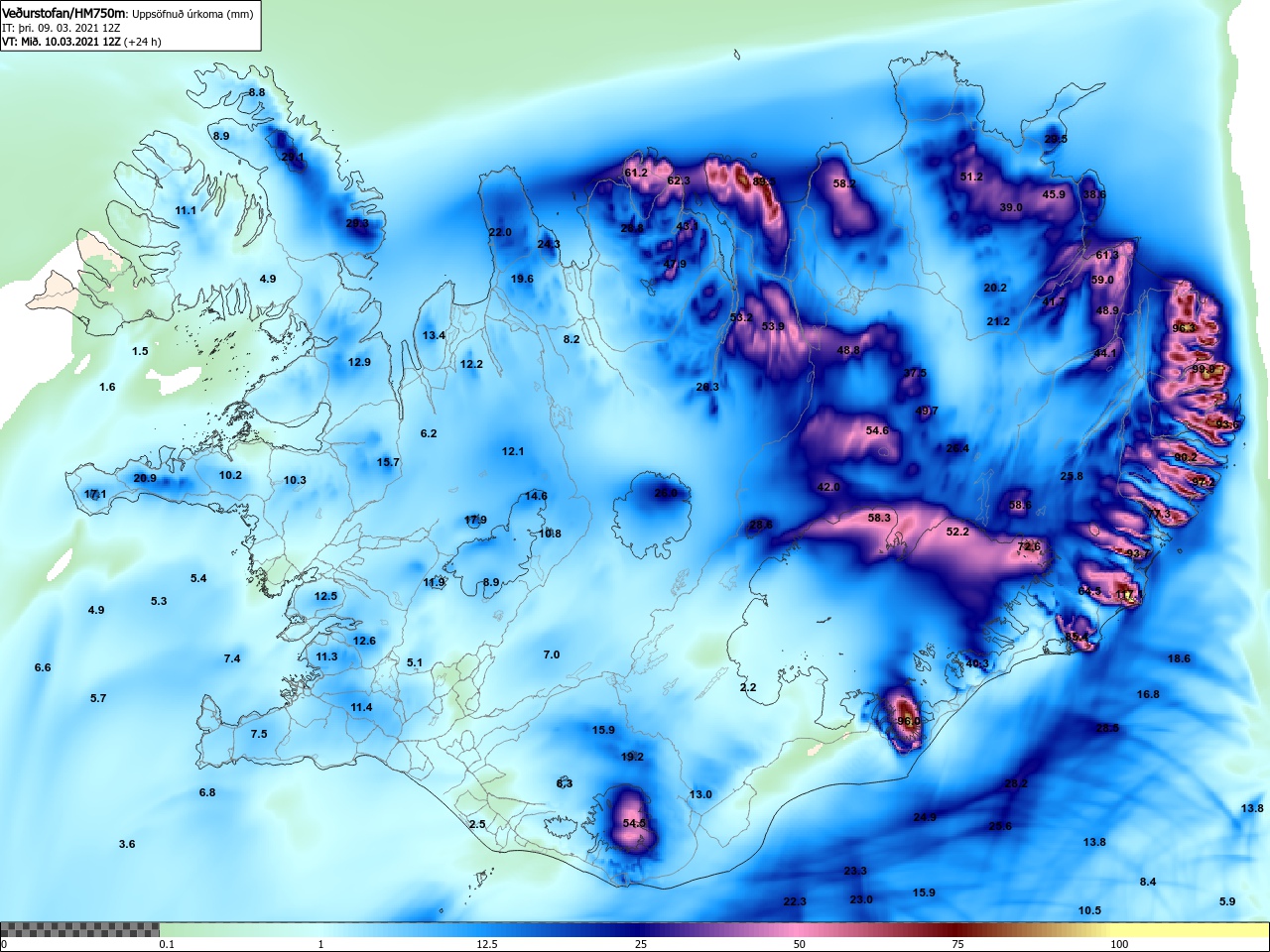Click the Veðurstofan/HM750m title text
The height and width of the screenshot is (952, 1270).
pos(64,13)
